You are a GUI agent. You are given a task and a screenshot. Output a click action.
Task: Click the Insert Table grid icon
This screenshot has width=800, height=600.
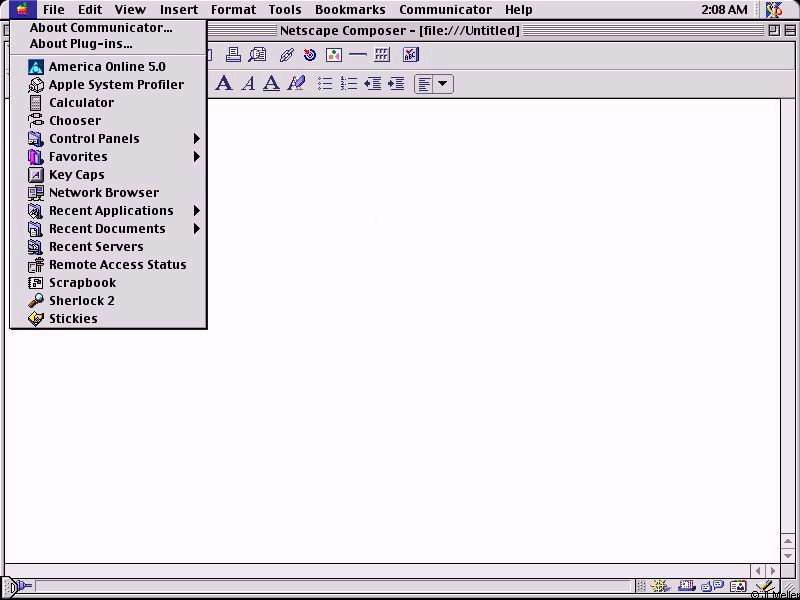click(382, 55)
